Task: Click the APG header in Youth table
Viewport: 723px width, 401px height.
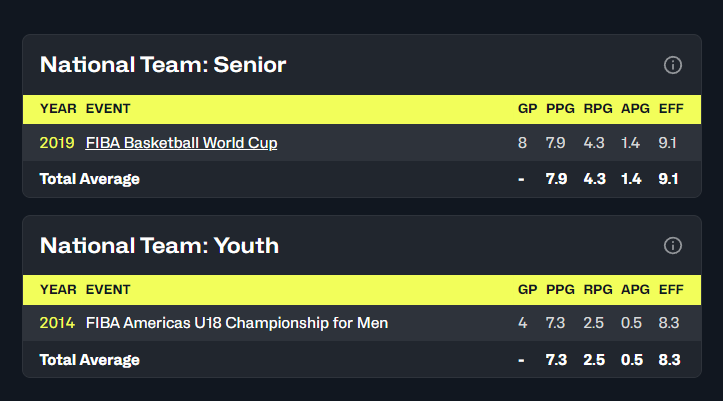Action: point(635,289)
